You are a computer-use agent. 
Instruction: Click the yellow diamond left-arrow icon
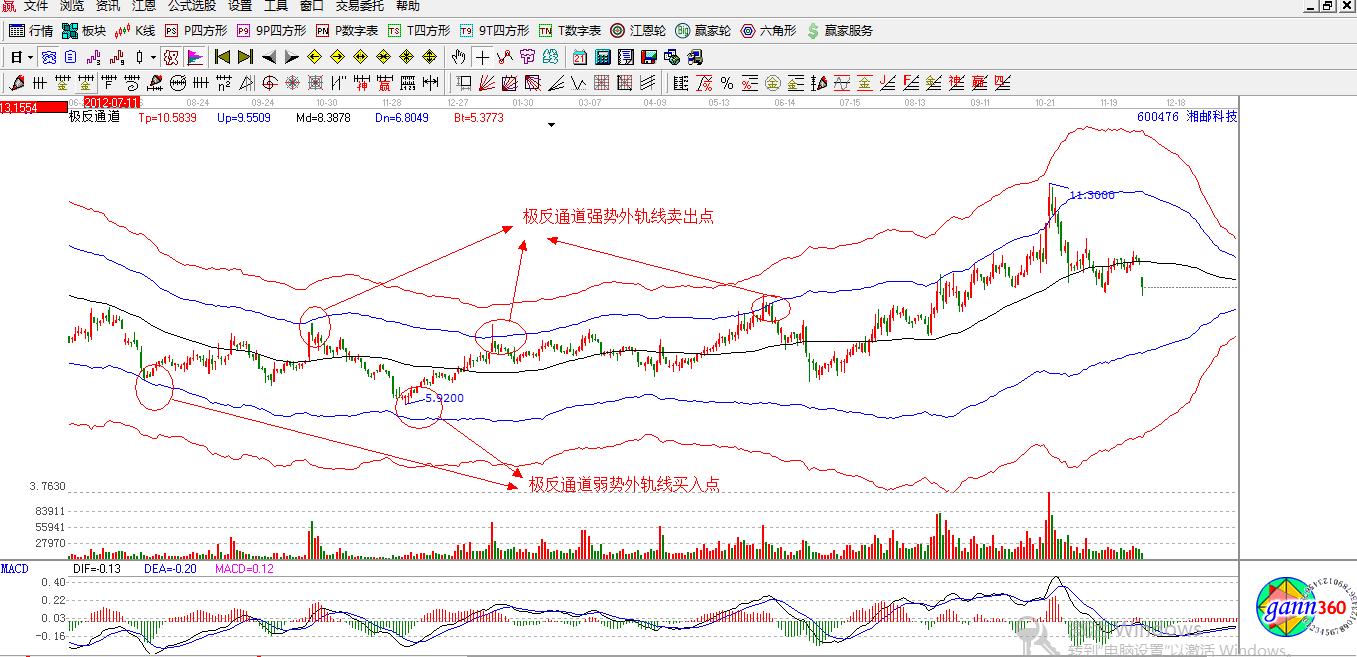[314, 57]
